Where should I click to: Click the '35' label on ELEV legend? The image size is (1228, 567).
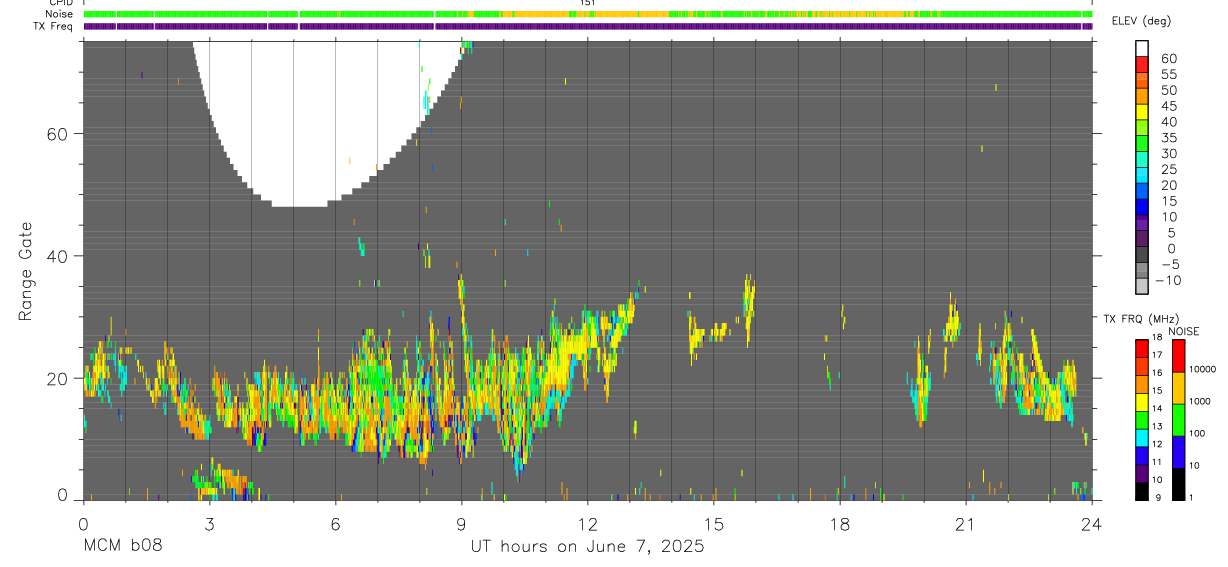point(1169,137)
